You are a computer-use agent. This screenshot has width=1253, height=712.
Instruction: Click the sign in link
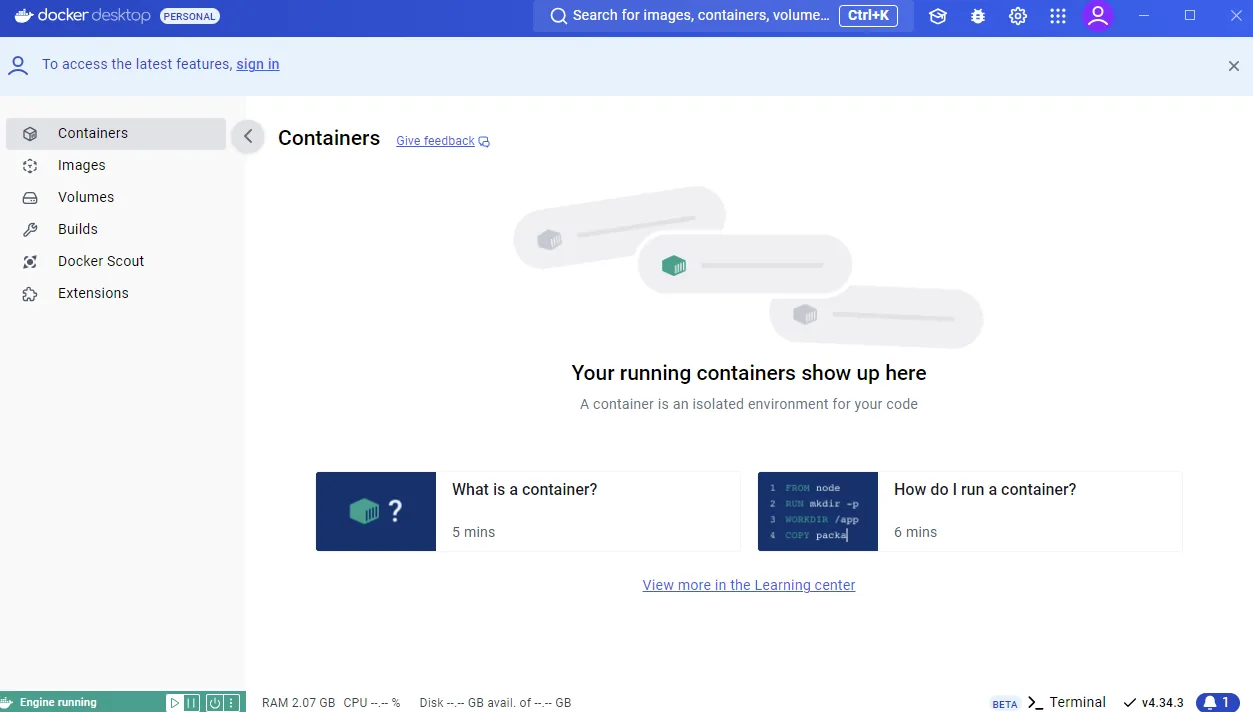pos(258,64)
